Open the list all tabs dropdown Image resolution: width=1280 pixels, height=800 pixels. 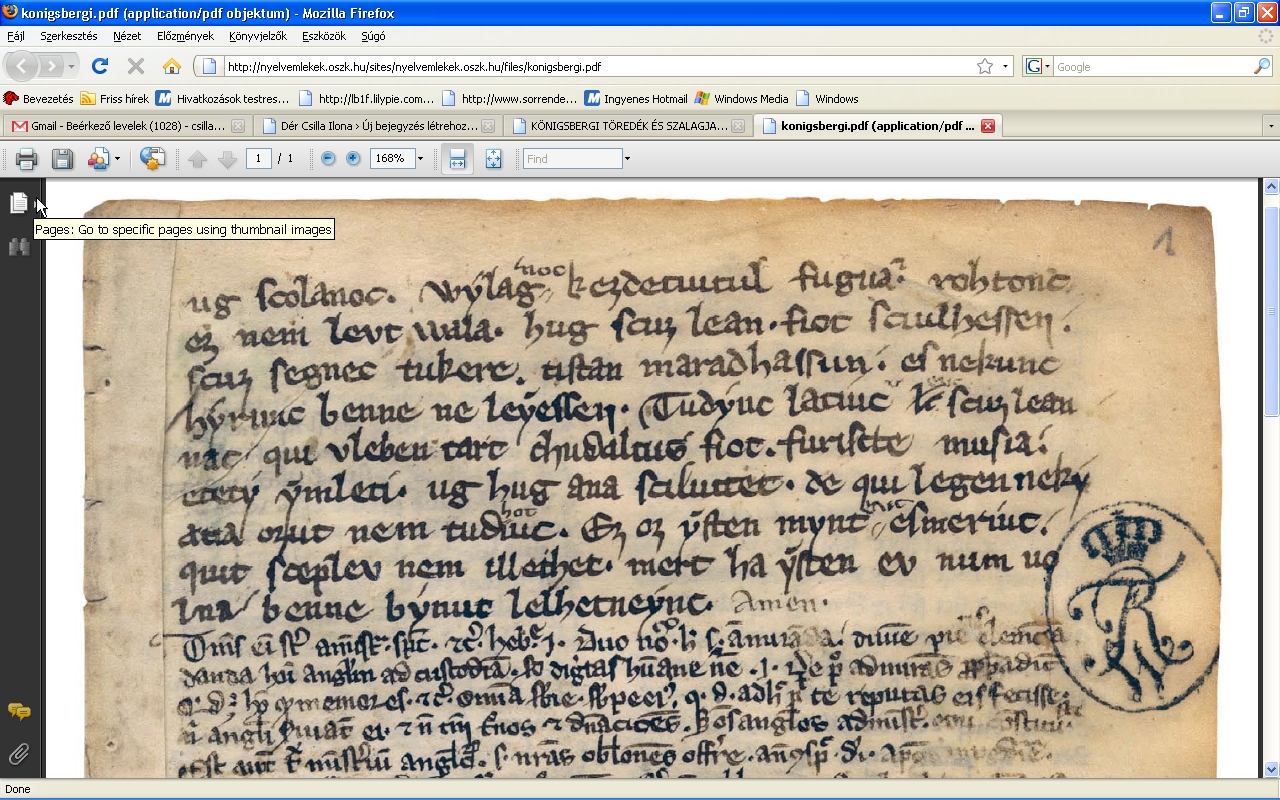click(x=1271, y=126)
